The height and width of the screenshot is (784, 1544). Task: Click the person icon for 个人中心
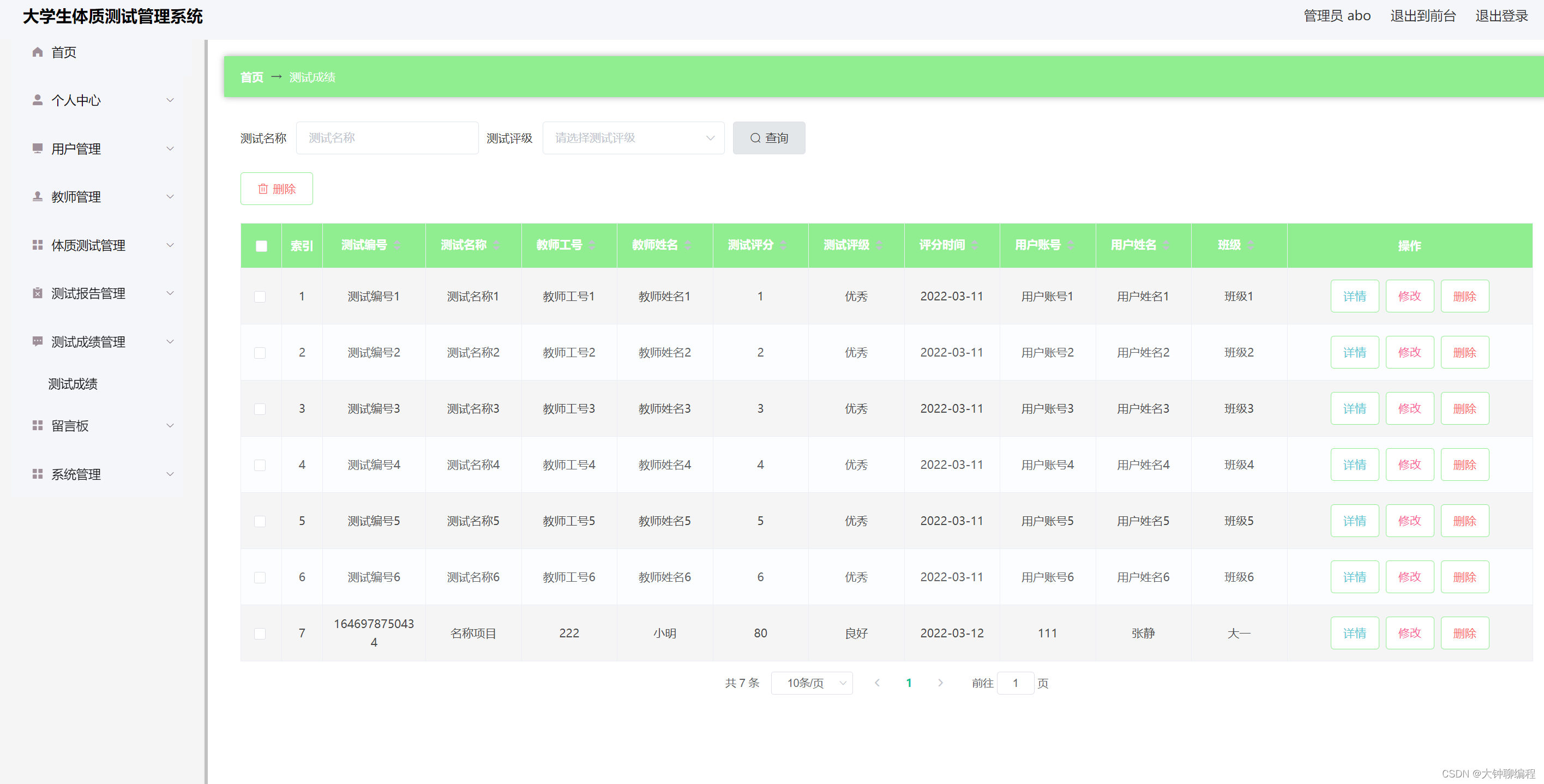(37, 100)
